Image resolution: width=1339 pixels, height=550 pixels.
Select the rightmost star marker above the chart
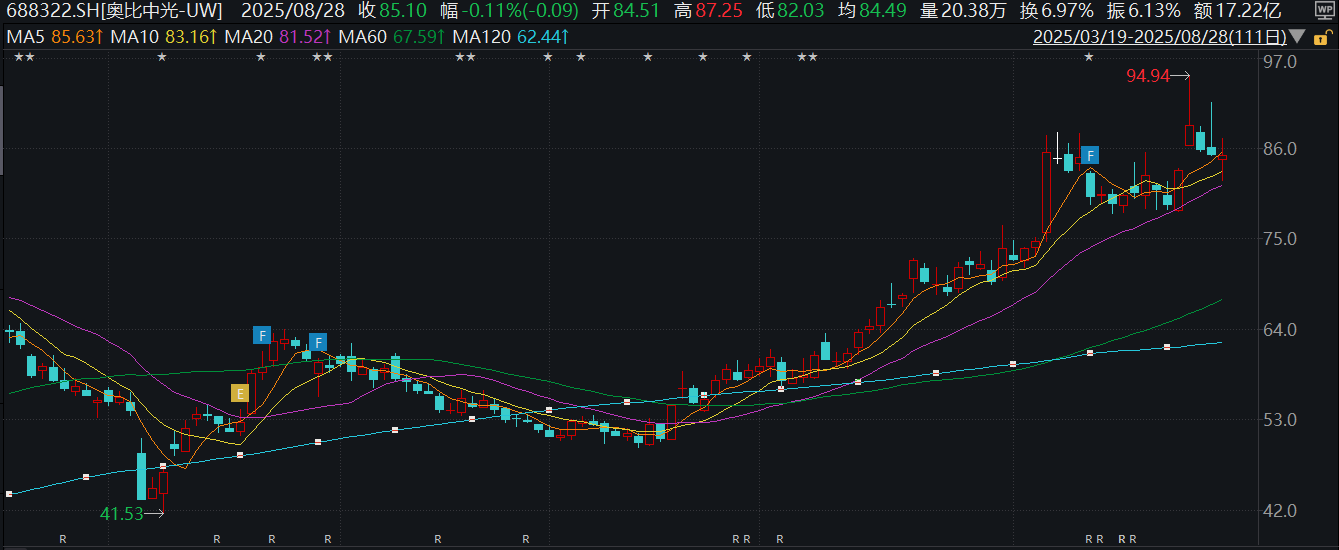pyautogui.click(x=1089, y=57)
